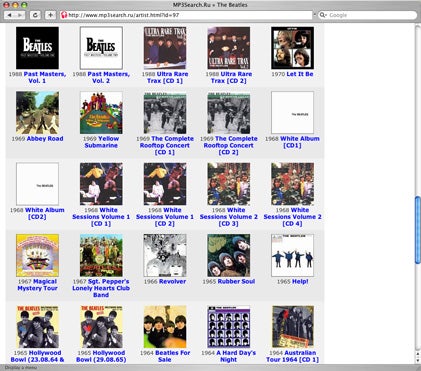This screenshot has height=371, width=421.
Task: Click the scrollbar down arrow
Action: (x=418, y=361)
